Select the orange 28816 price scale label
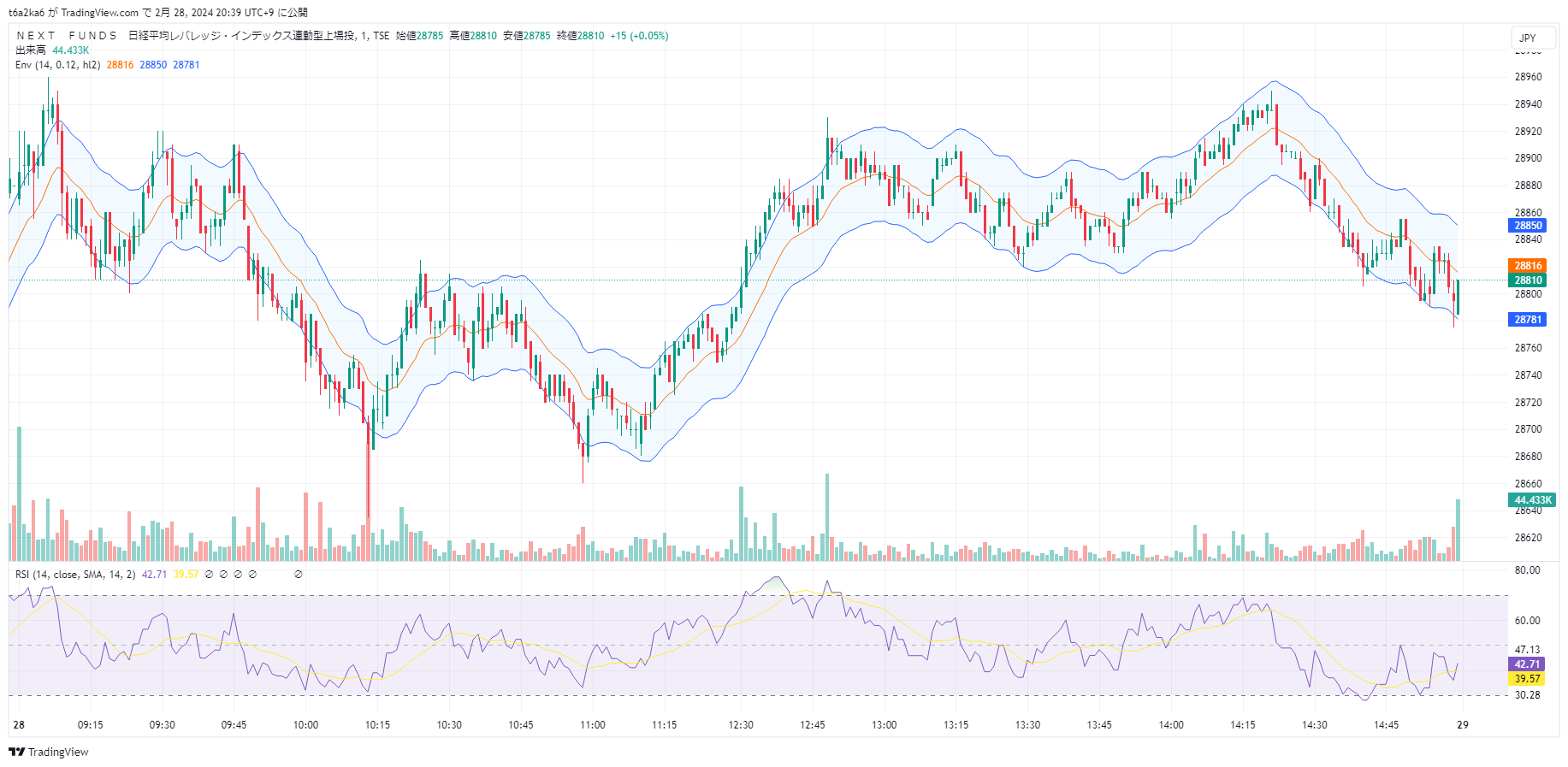 coord(1528,266)
